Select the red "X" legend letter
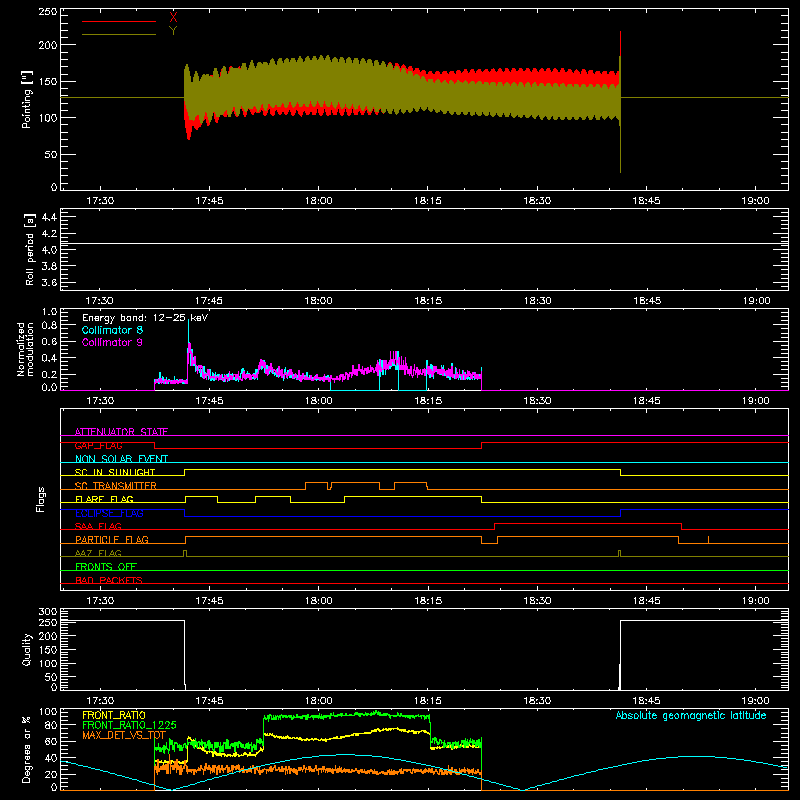Screen dimensions: 800x800 173,18
